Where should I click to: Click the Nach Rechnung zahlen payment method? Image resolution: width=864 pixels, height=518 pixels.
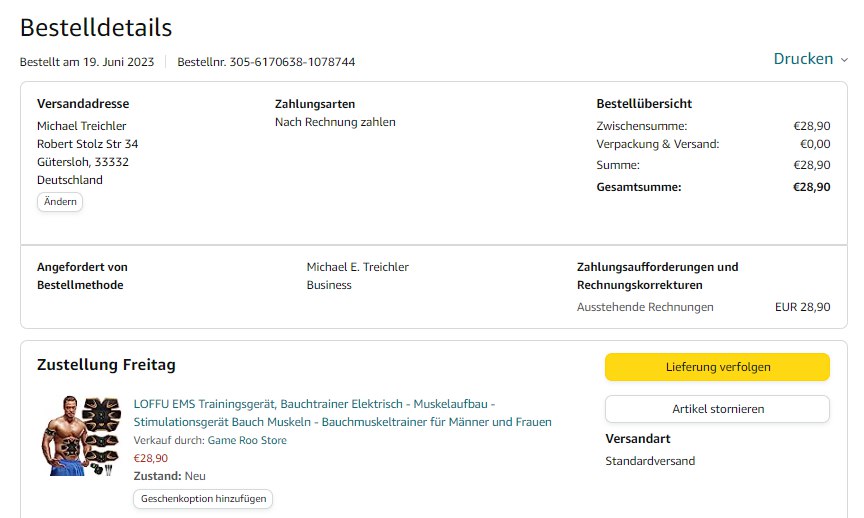pos(335,122)
